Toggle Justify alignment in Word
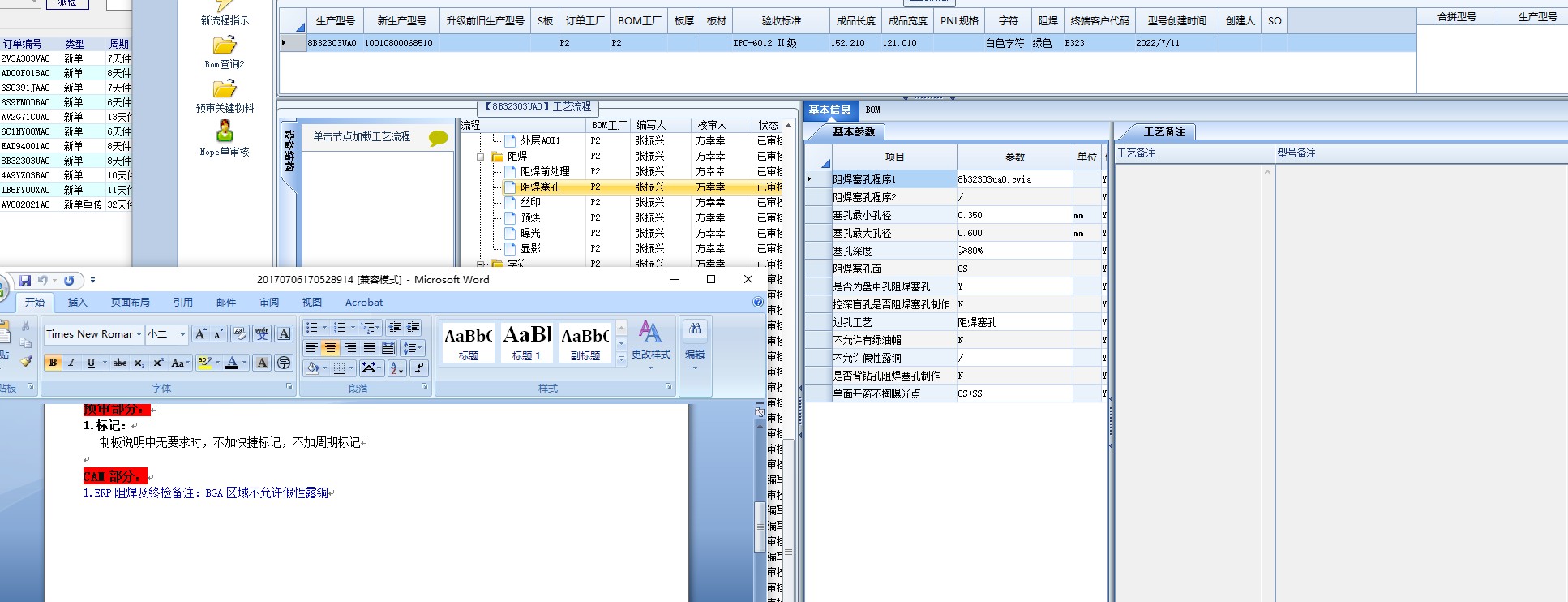 370,348
